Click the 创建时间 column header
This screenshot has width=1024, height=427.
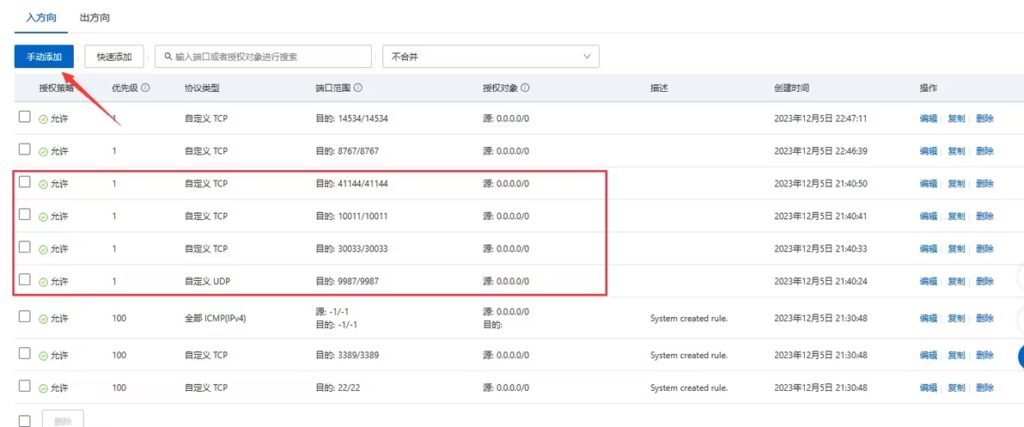tap(792, 88)
